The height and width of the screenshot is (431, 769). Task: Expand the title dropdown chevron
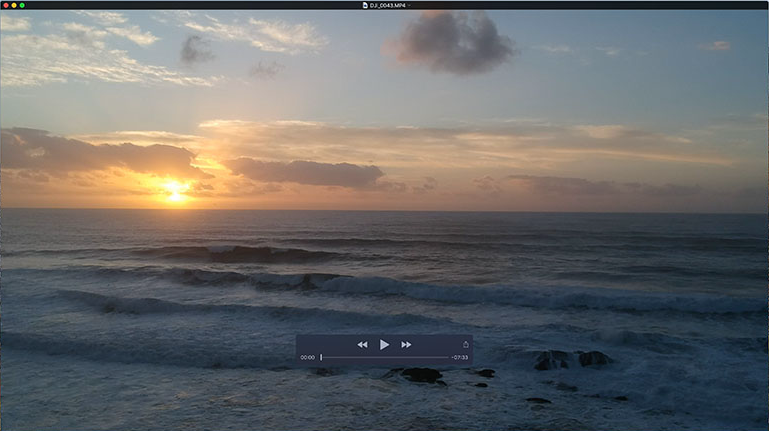click(409, 5)
